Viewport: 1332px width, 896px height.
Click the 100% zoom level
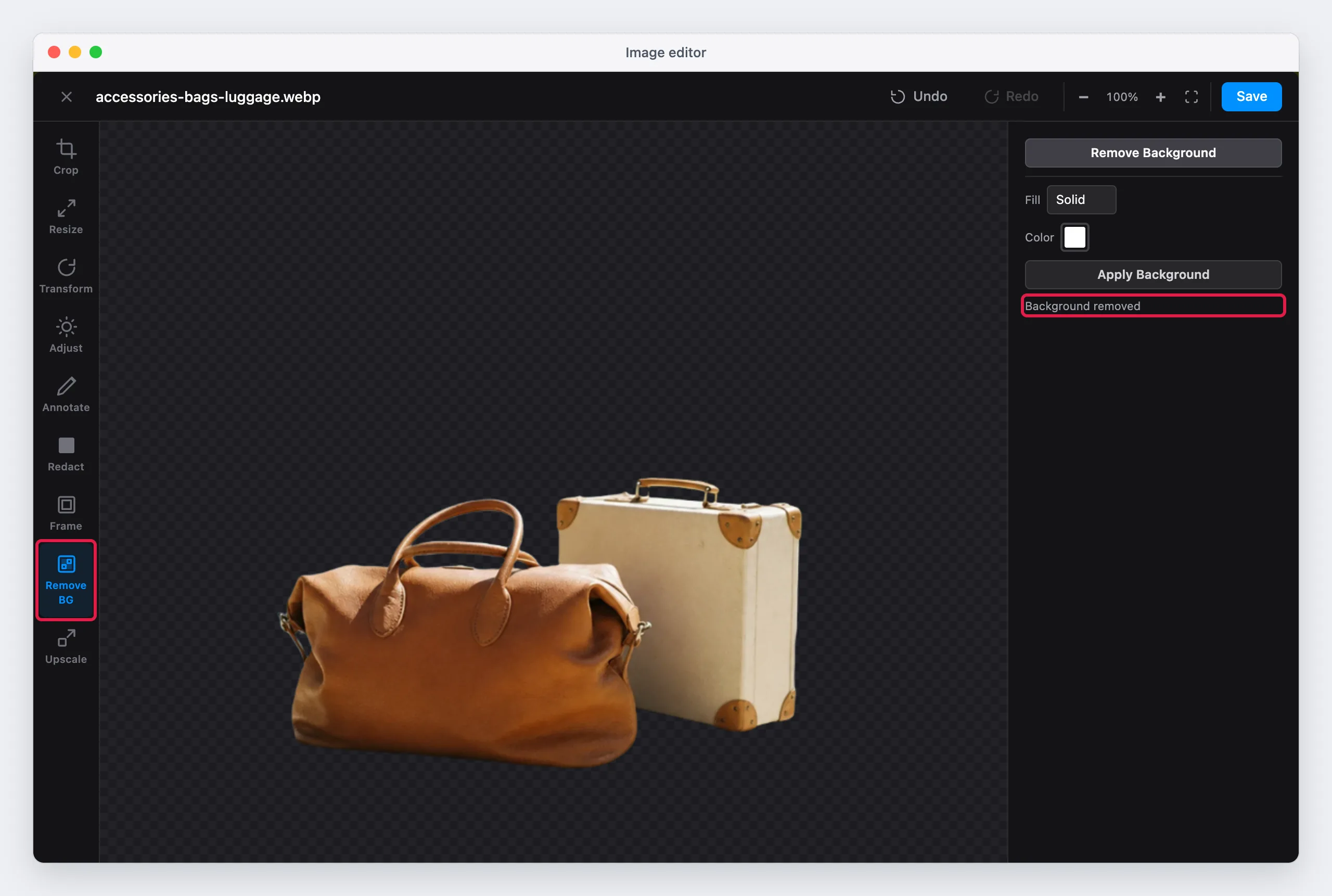click(x=1122, y=97)
